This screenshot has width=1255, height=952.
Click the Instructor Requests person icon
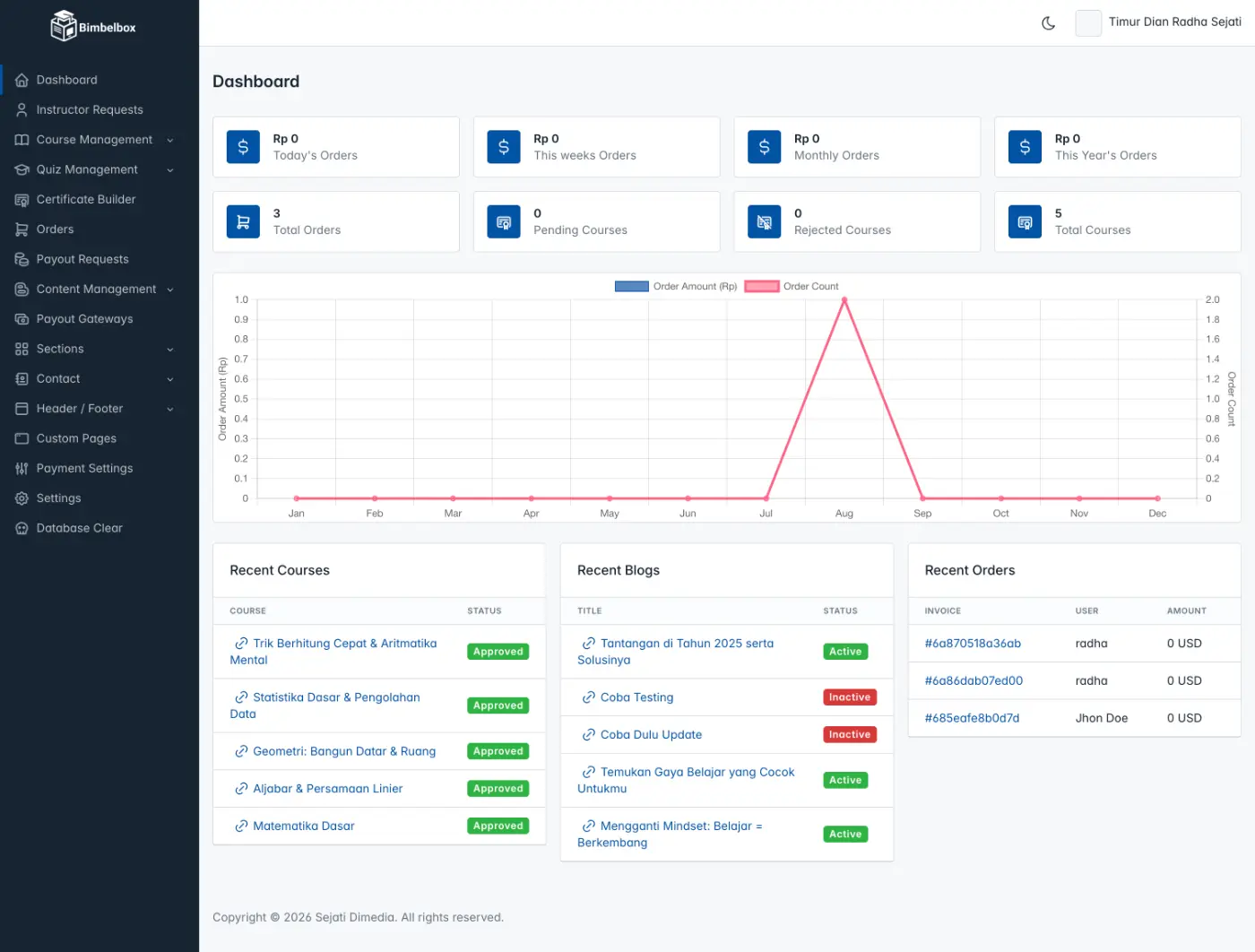point(22,109)
